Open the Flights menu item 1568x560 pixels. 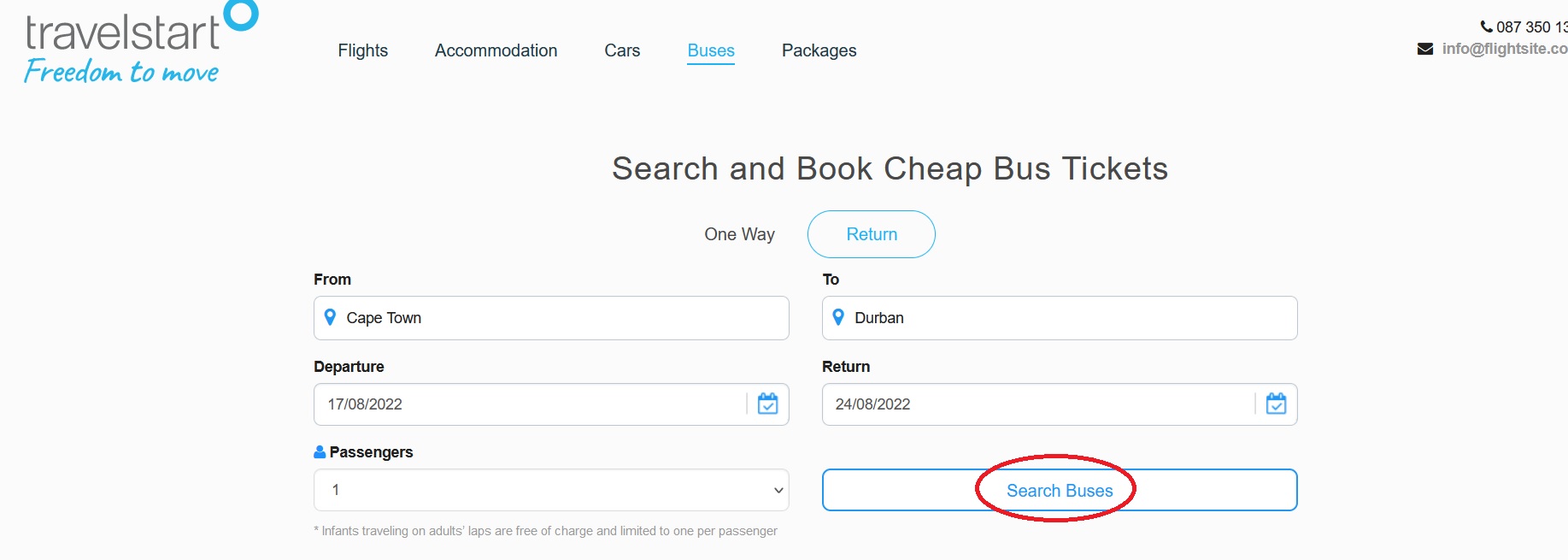[x=362, y=50]
